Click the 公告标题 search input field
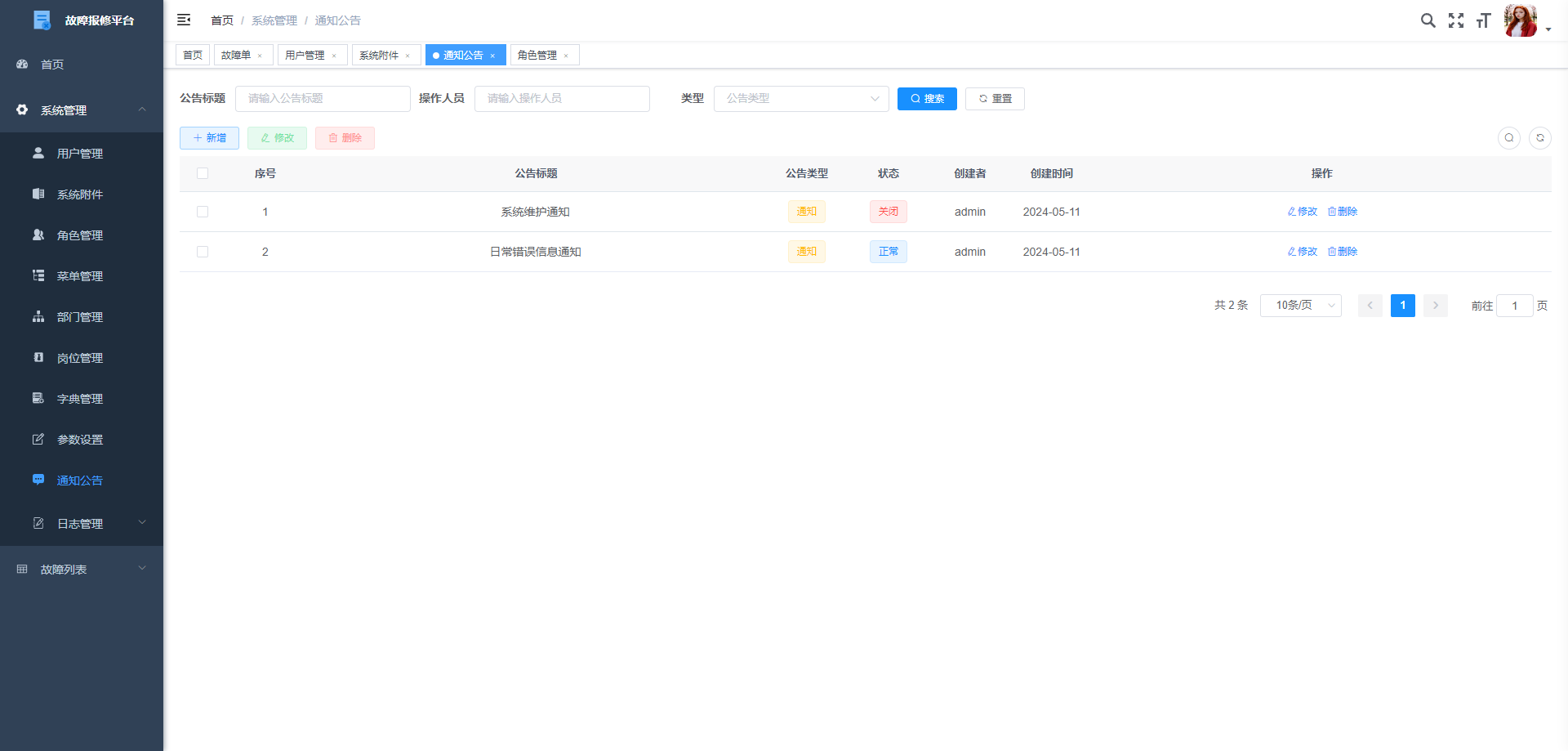1568x751 pixels. (x=323, y=99)
